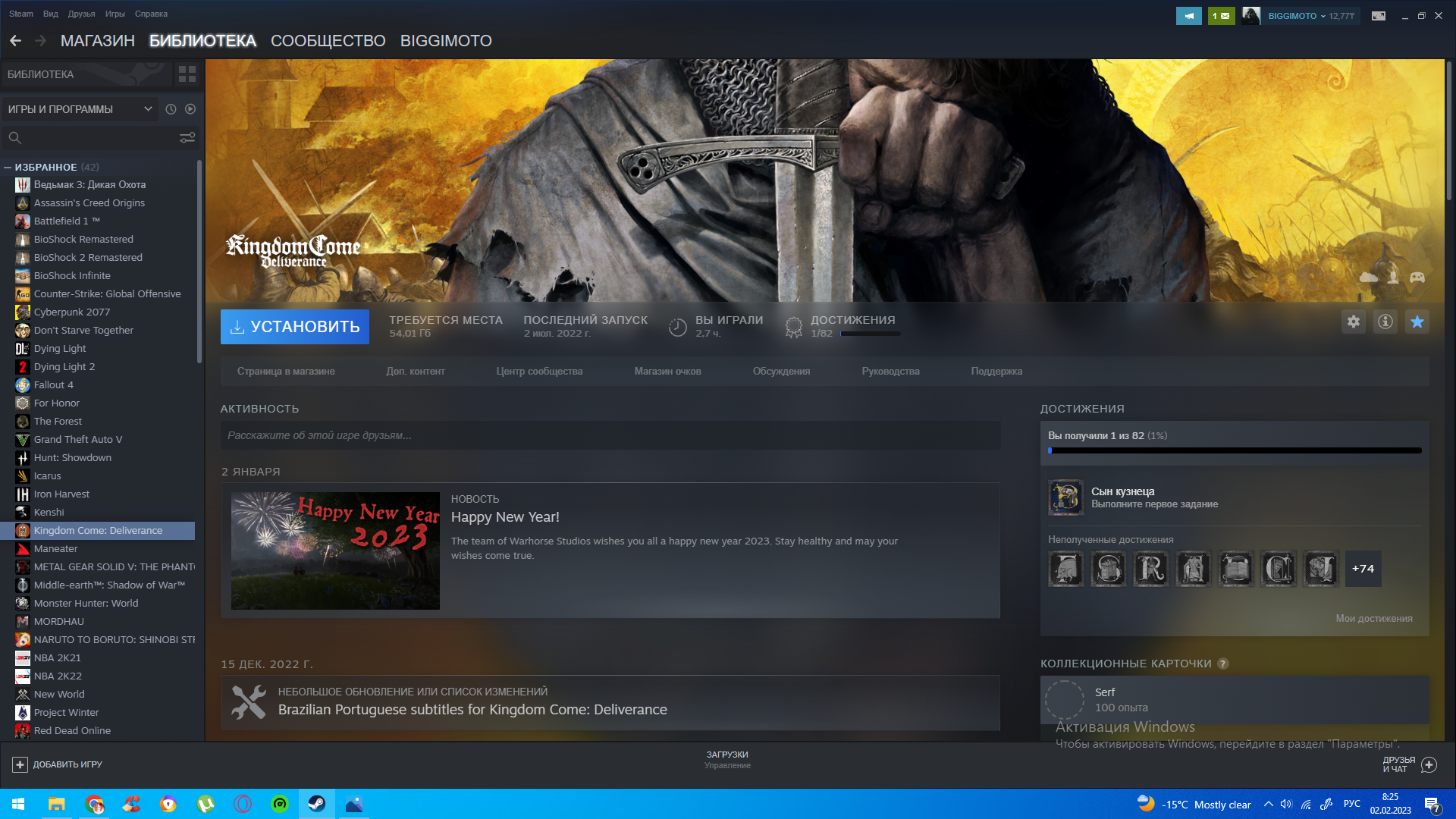Open the Поддержка link

pos(996,372)
